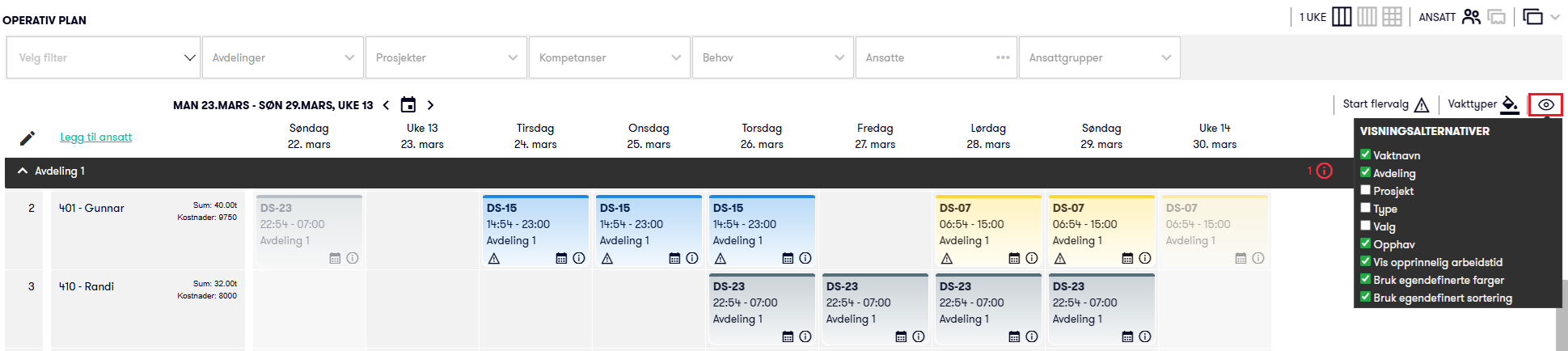Image resolution: width=1568 pixels, height=351 pixels.
Task: Open the Velg filter dropdown
Action: (104, 57)
